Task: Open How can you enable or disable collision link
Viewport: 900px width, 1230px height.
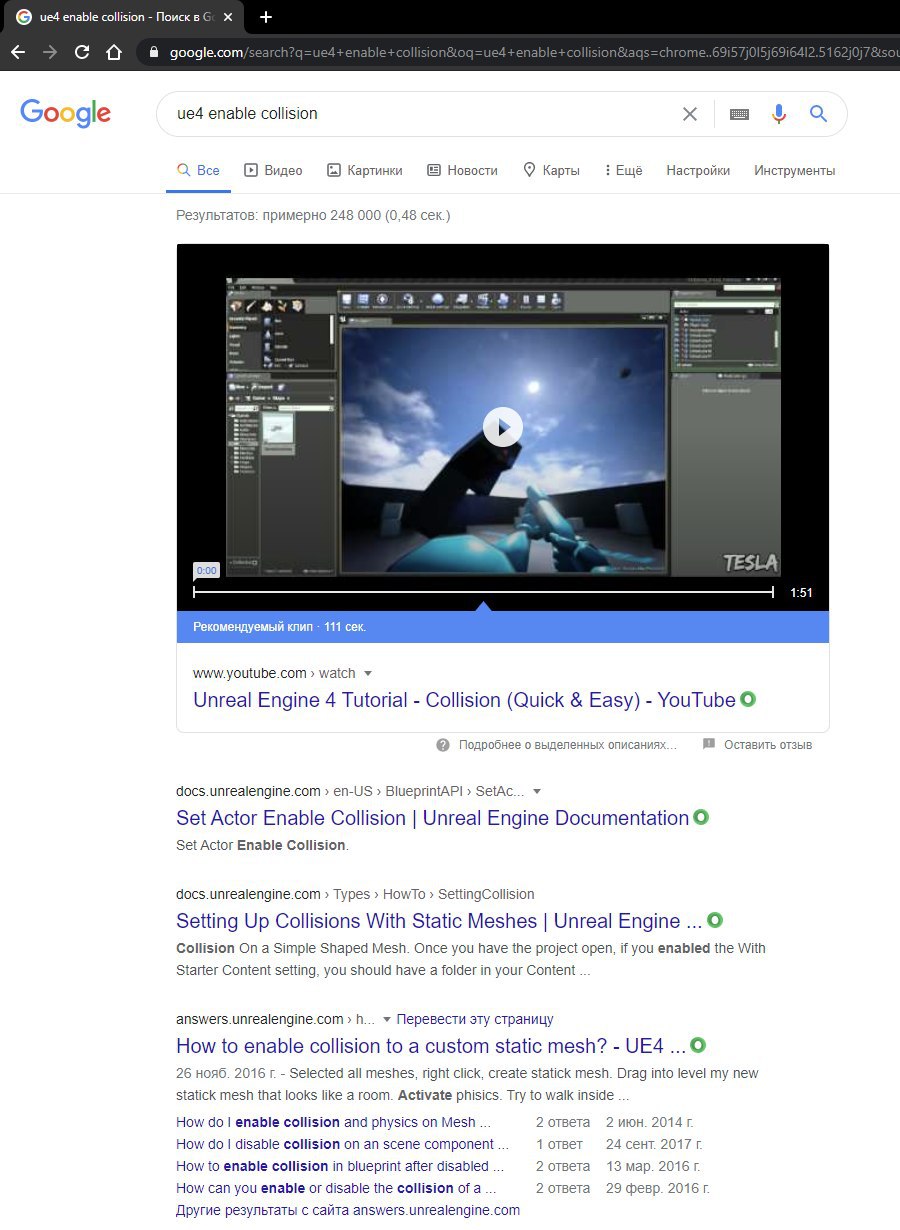Action: 336,1188
